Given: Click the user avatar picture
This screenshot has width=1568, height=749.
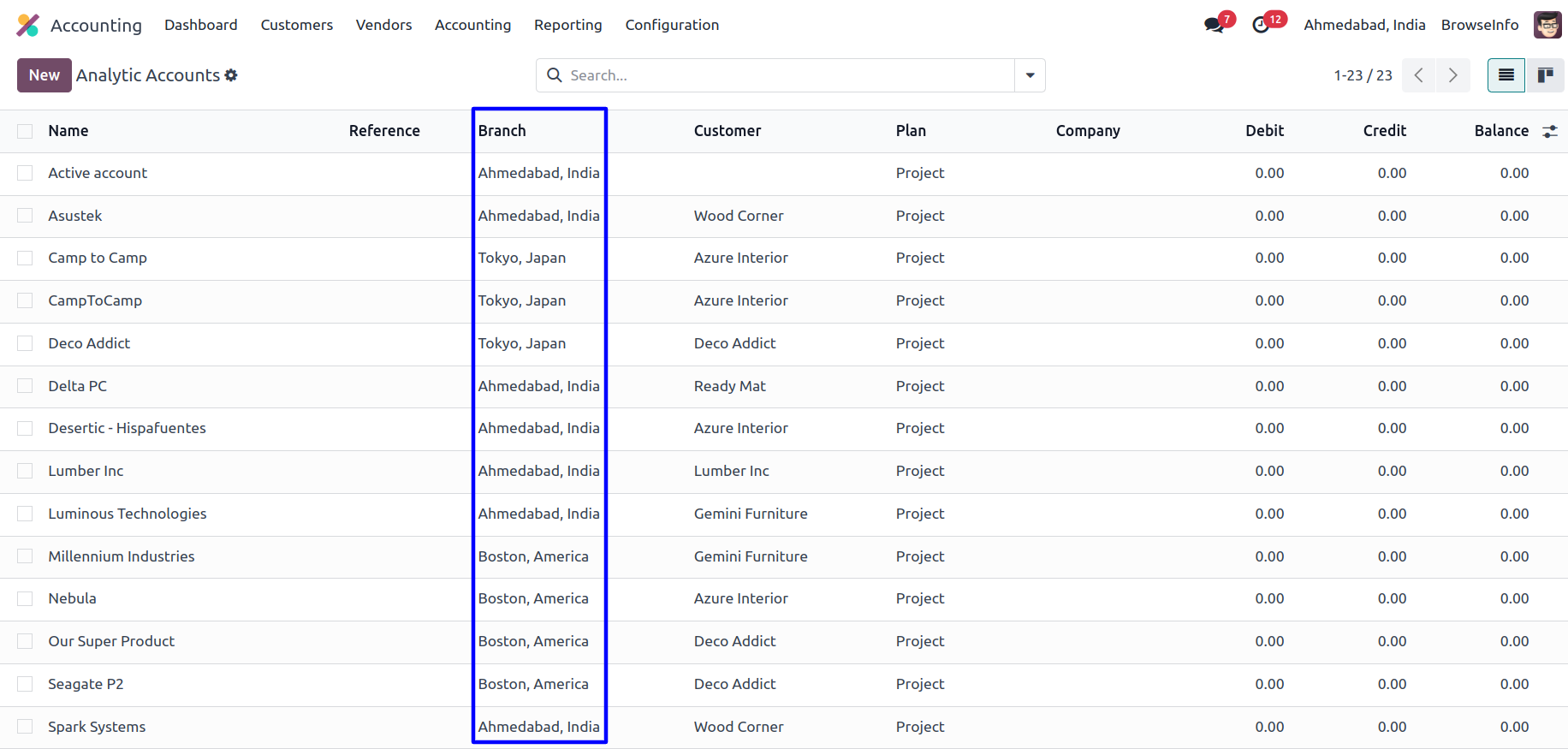Looking at the screenshot, I should [x=1547, y=25].
